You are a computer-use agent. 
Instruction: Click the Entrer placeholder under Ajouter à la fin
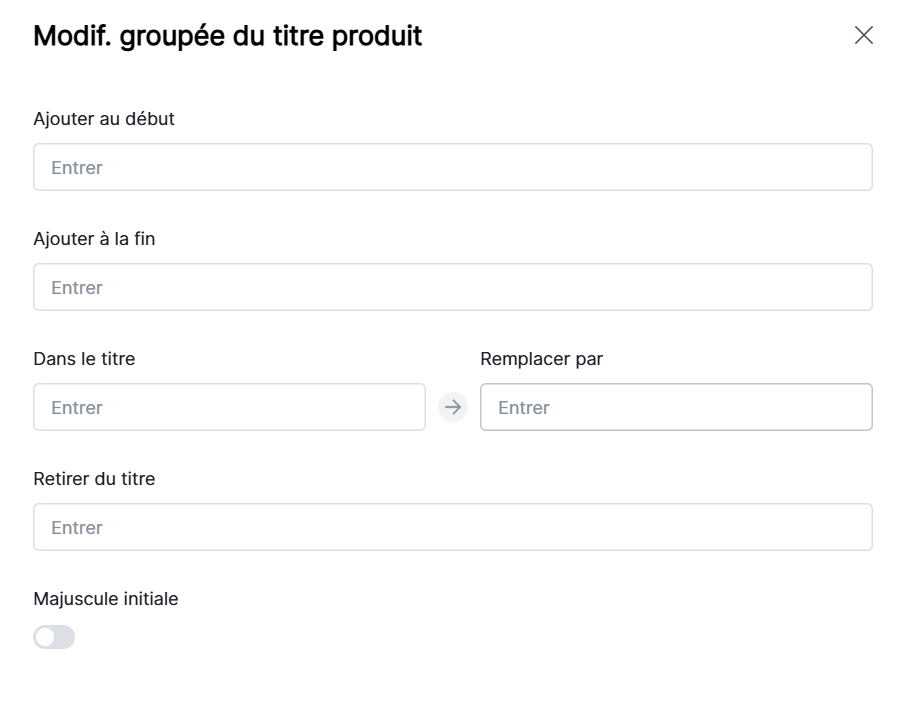(77, 287)
